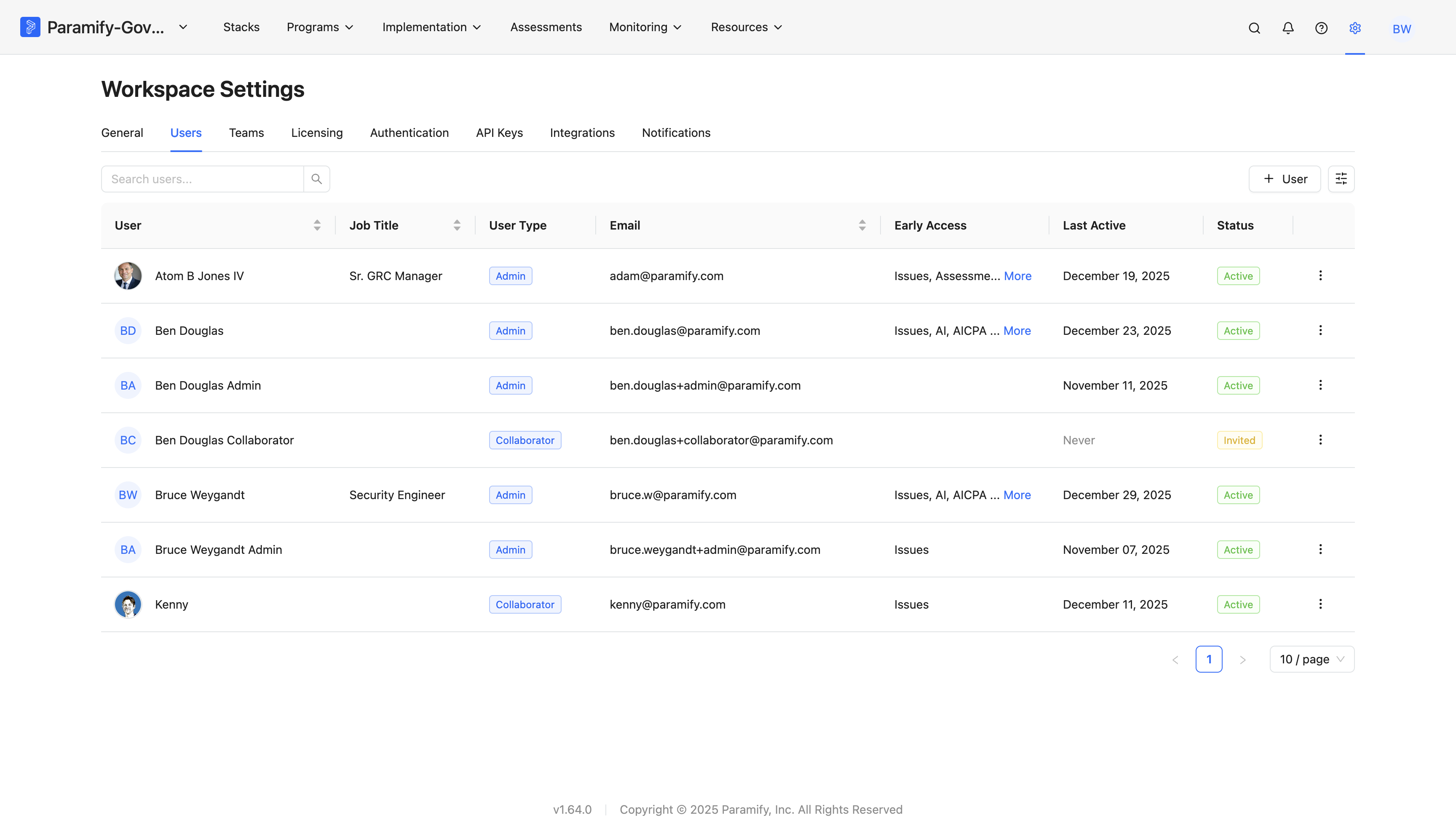This screenshot has height=839, width=1456.
Task: Click the Admin tag for Atom B Jones IV
Action: coord(511,276)
